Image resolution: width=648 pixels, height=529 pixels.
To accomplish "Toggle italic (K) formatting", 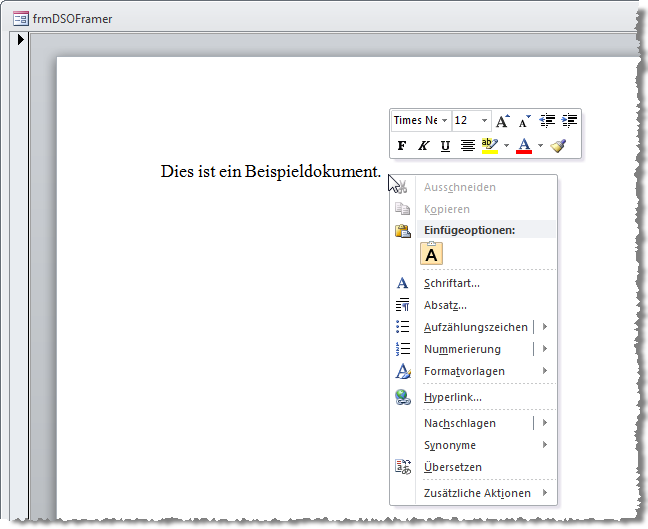I will click(423, 146).
